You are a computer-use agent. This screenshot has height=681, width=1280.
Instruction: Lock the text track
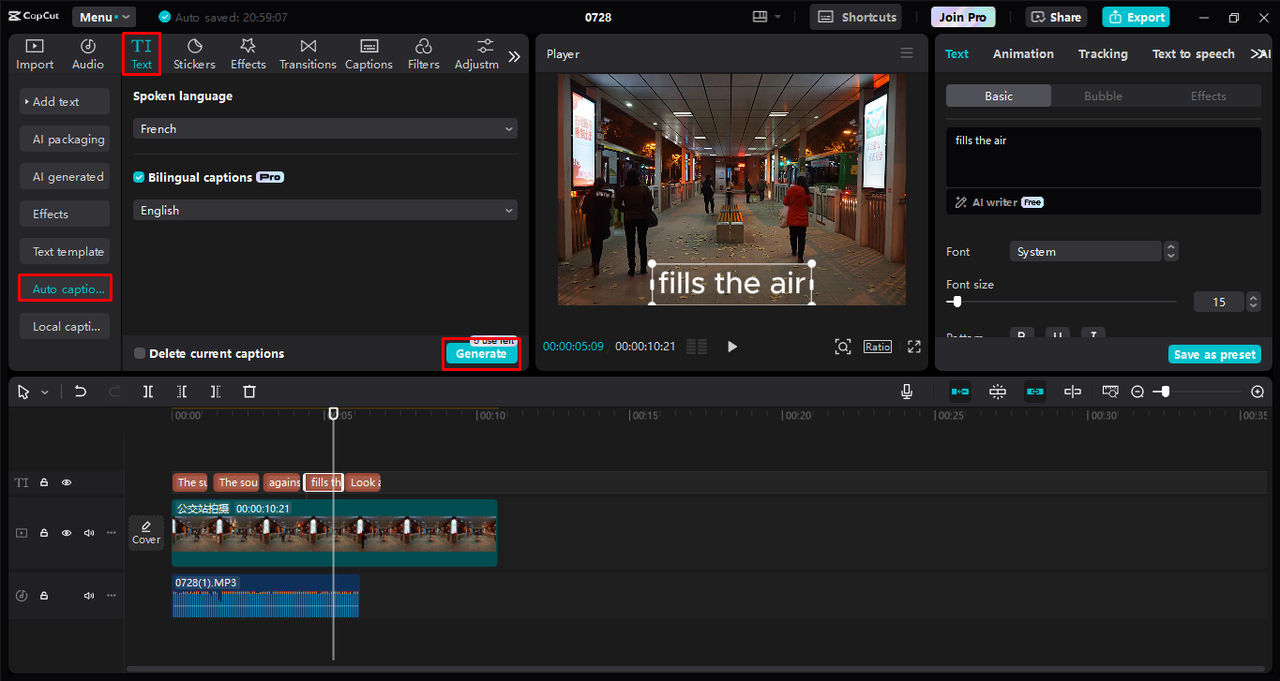click(x=44, y=482)
